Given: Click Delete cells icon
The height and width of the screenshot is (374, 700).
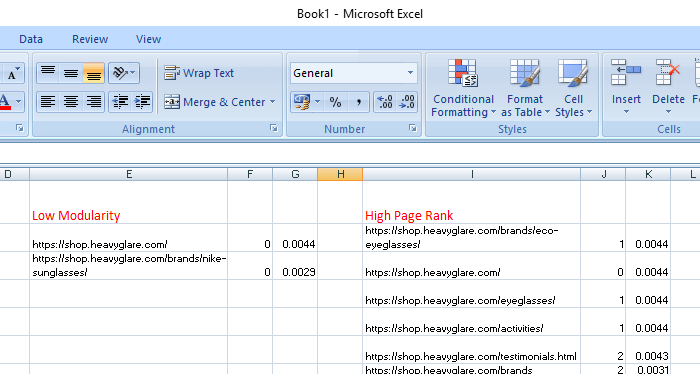Looking at the screenshot, I should [x=668, y=72].
